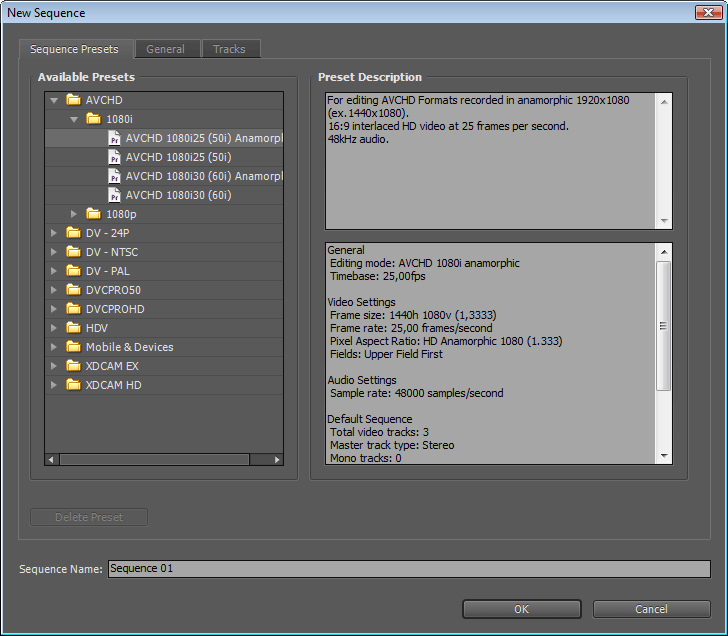Expand the DV - PAL presets
The width and height of the screenshot is (728, 636).
(x=53, y=271)
